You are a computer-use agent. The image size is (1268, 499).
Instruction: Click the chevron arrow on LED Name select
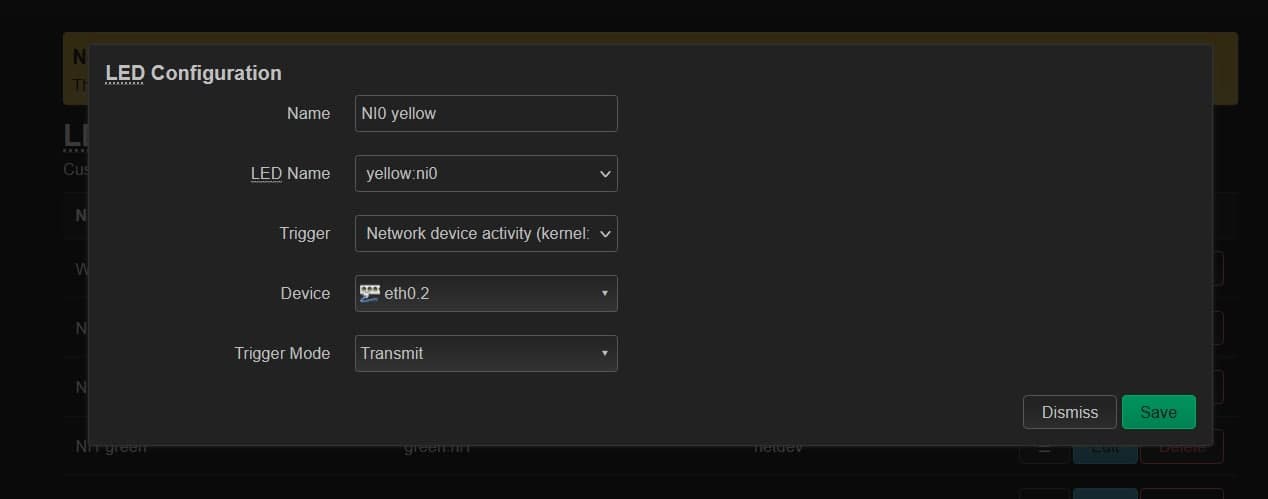(x=604, y=174)
